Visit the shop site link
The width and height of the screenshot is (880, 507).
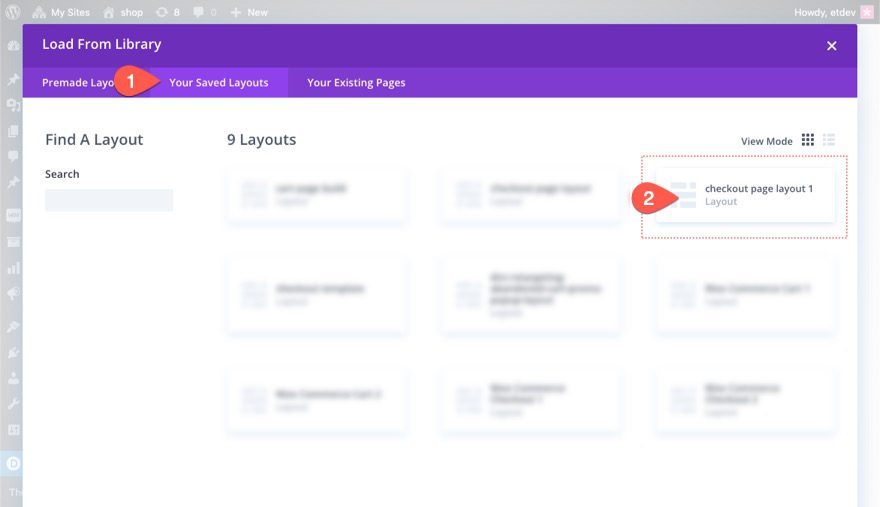pos(123,12)
